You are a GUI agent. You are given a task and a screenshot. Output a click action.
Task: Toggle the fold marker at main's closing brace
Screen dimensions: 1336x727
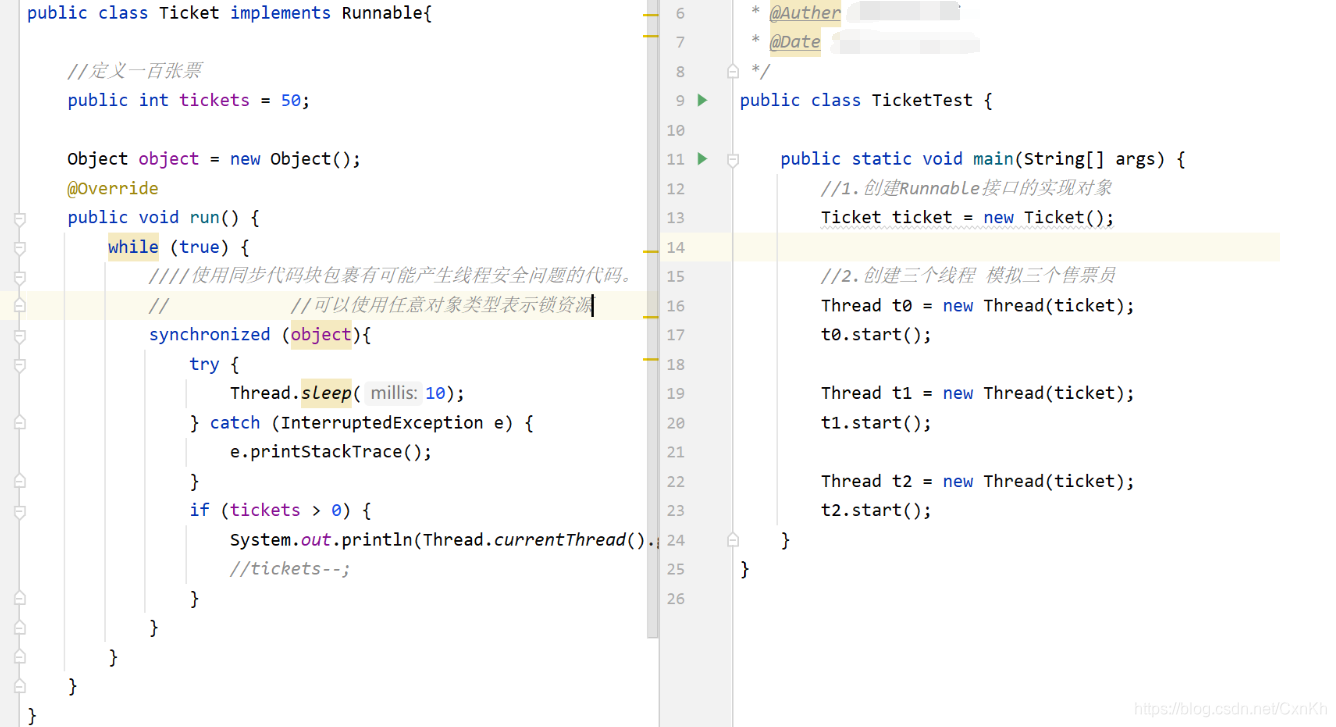(x=733, y=540)
